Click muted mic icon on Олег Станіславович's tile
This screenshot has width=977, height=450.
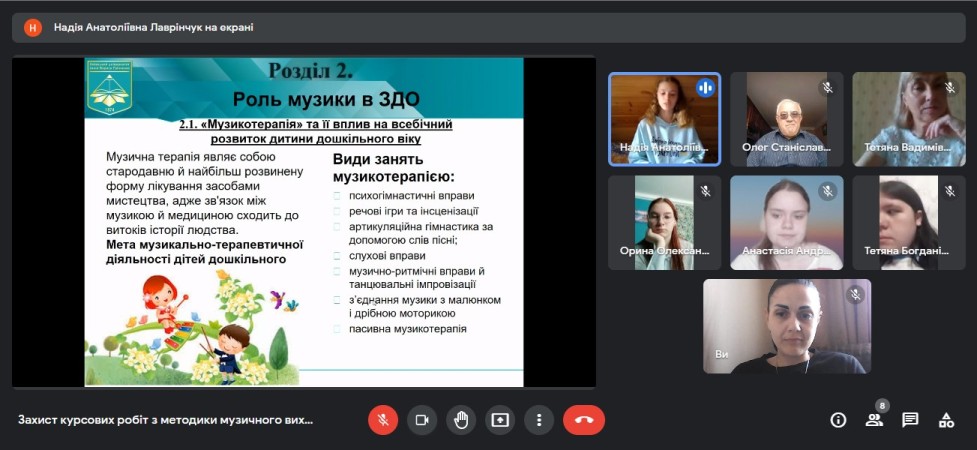click(827, 88)
